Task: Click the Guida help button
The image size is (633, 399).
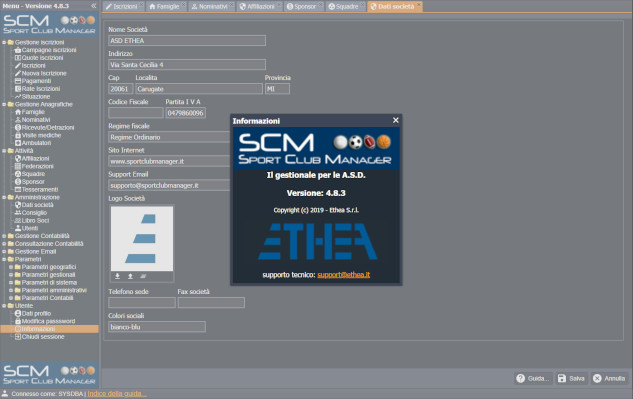Action: [x=533, y=378]
